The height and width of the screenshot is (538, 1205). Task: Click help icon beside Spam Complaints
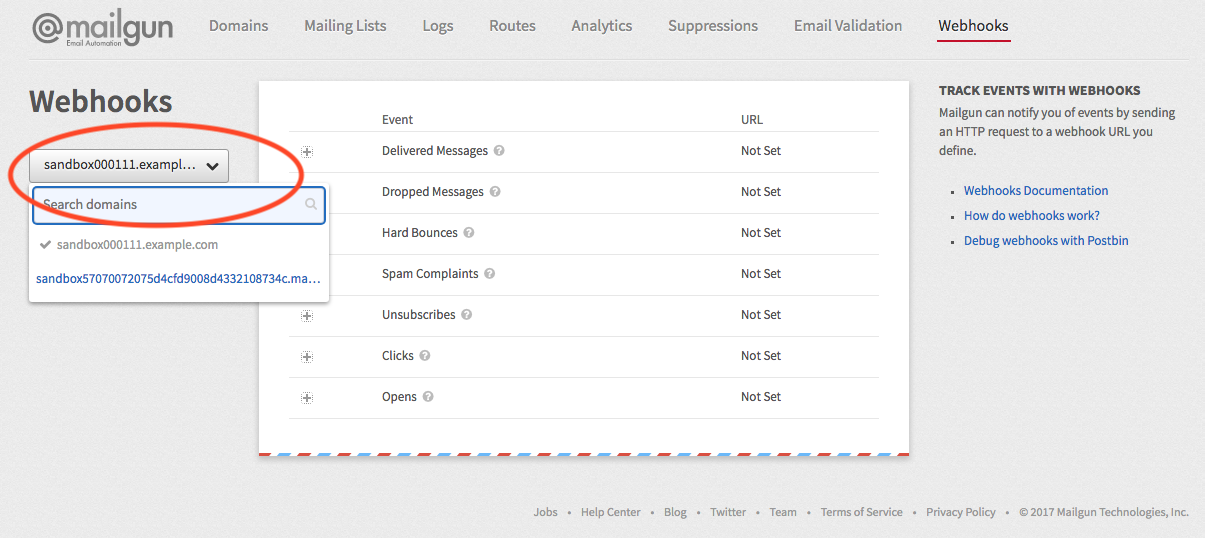pyautogui.click(x=489, y=274)
